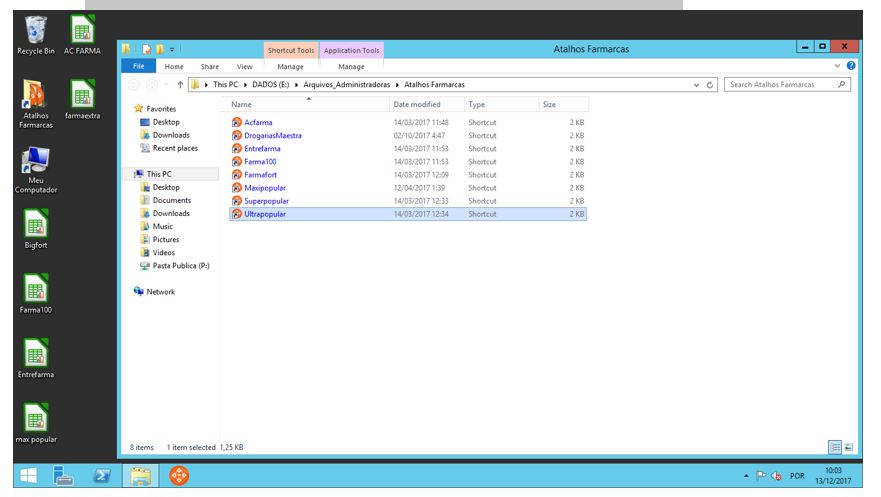Switch to details view layout

(834, 447)
